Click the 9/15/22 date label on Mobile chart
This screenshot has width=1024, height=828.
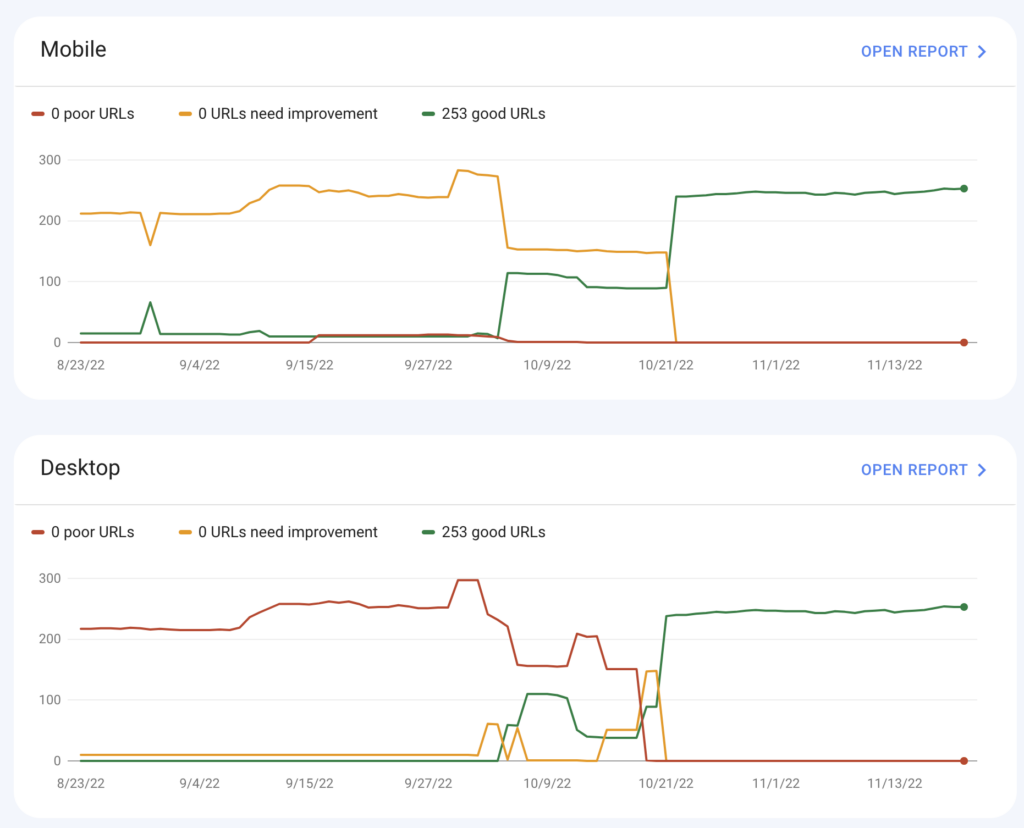[x=310, y=365]
